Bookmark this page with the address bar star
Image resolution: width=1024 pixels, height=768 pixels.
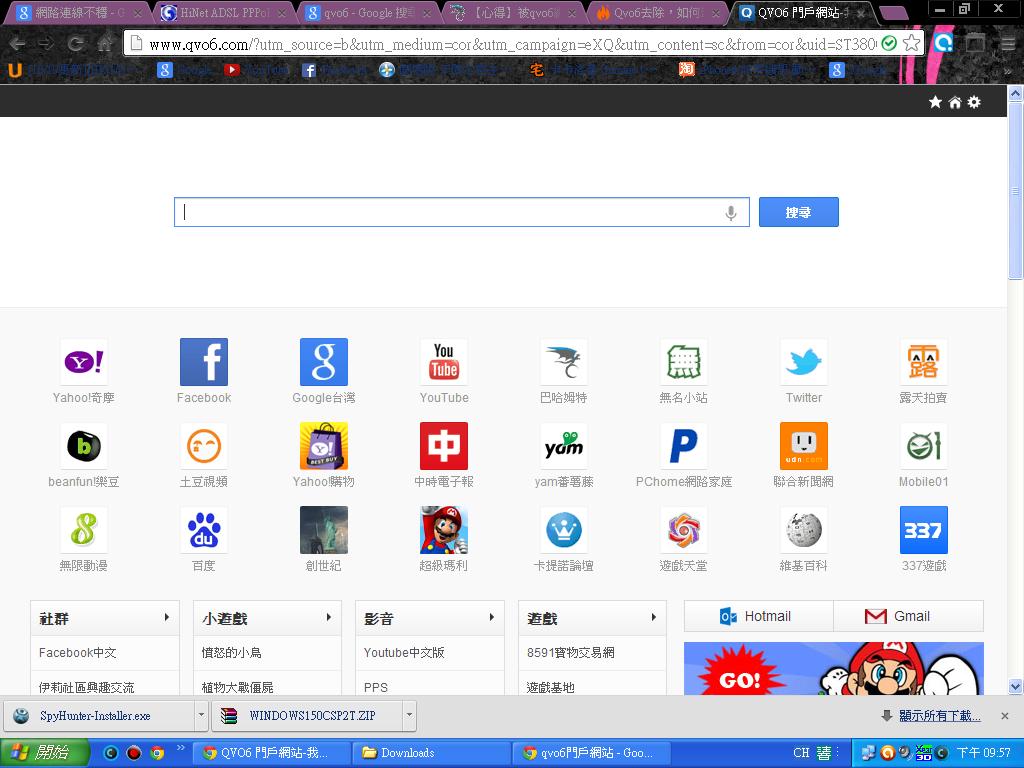(x=911, y=44)
